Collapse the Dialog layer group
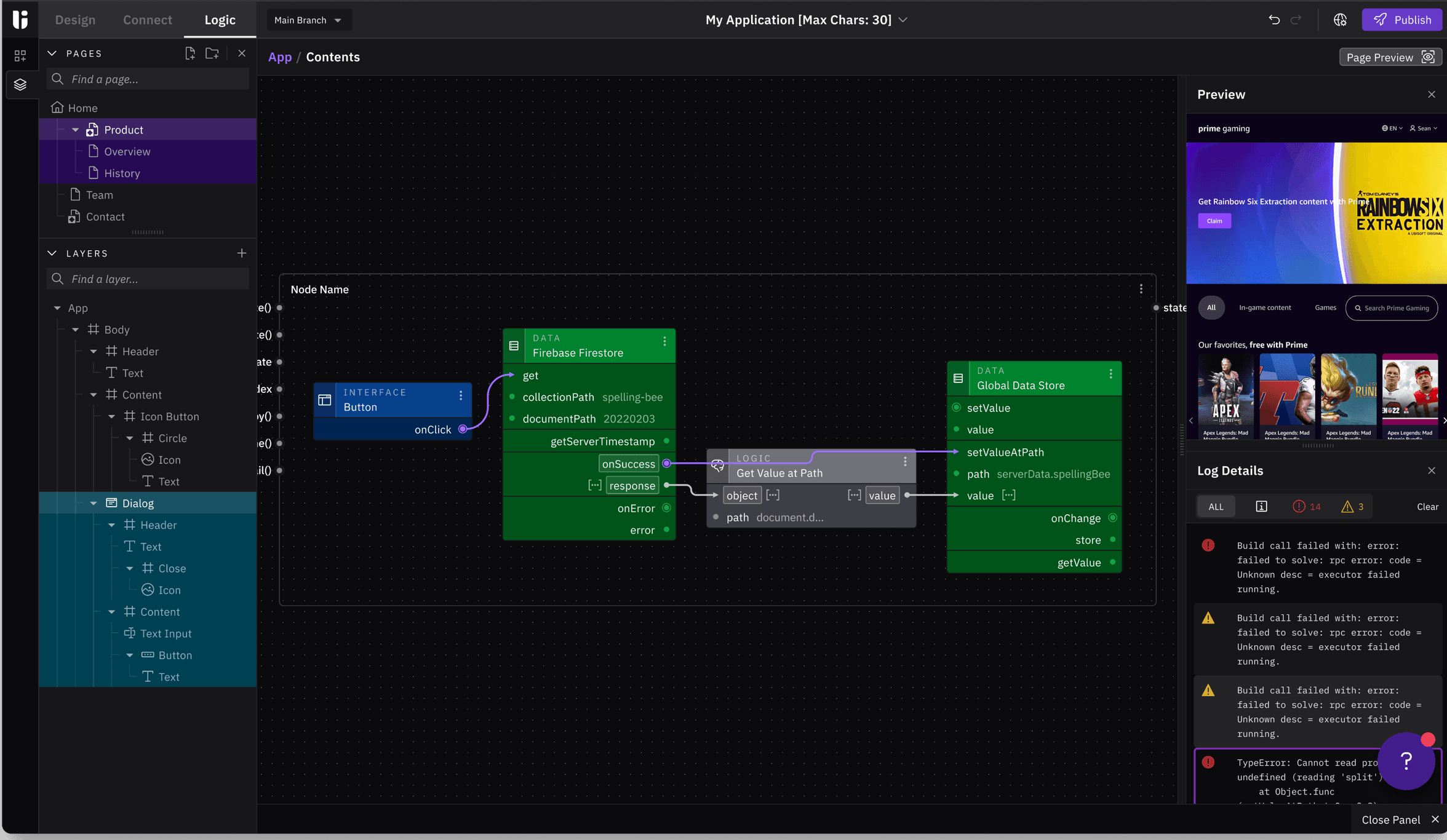 [x=94, y=503]
